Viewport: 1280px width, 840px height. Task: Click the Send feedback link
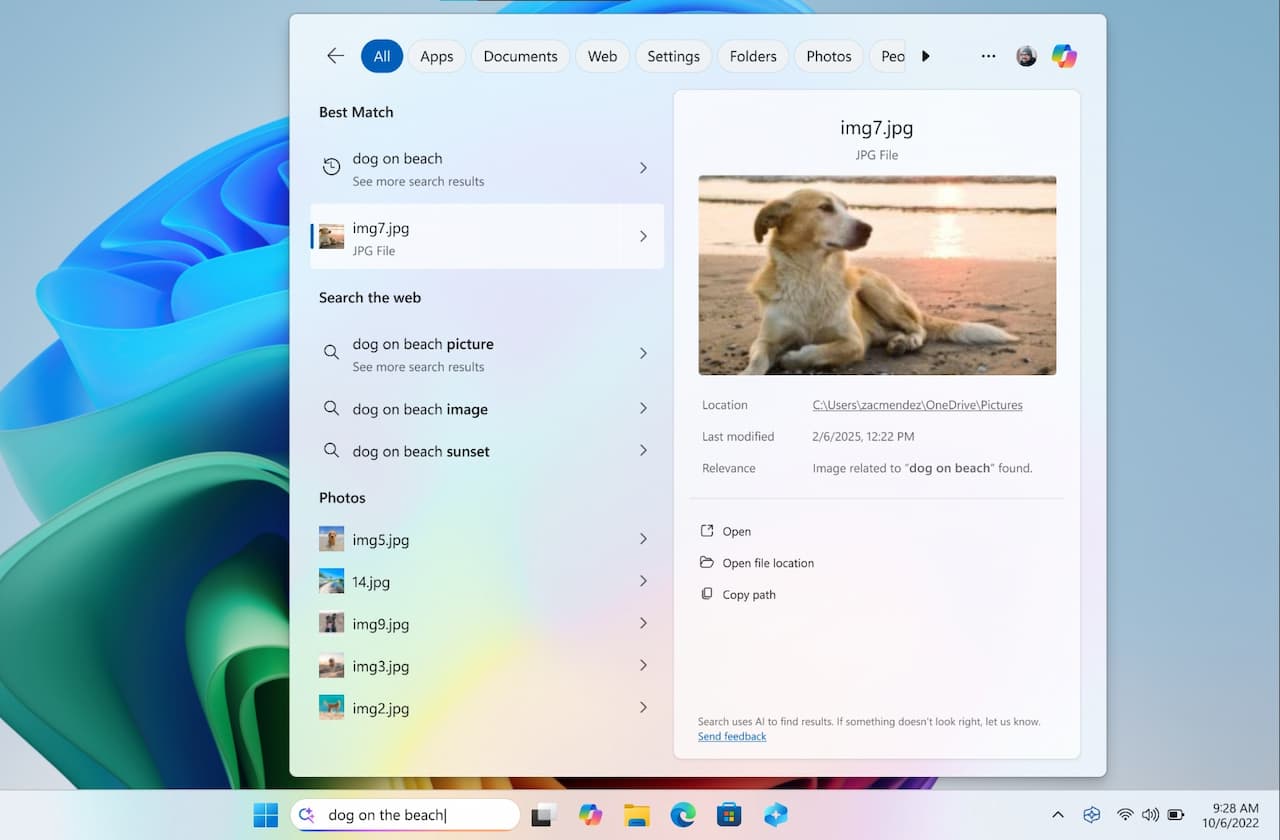(x=732, y=736)
